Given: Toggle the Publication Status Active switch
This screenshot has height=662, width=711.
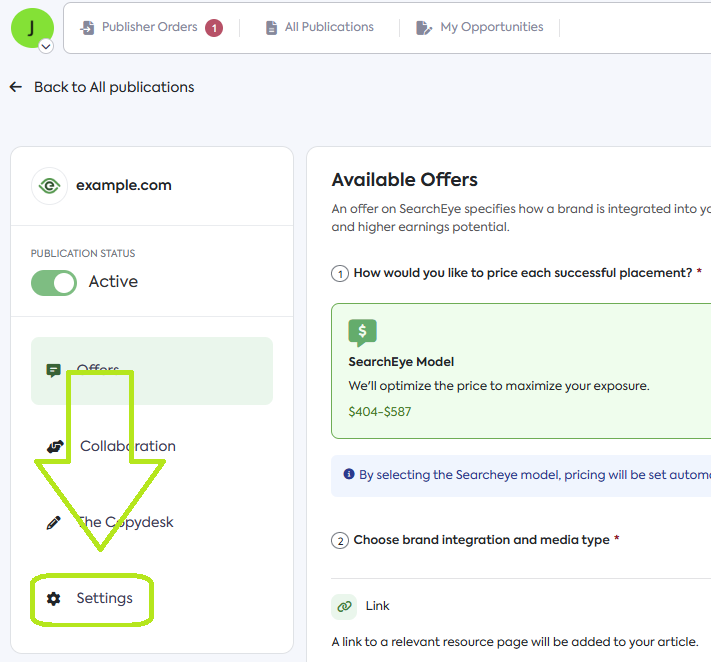Looking at the screenshot, I should [54, 282].
